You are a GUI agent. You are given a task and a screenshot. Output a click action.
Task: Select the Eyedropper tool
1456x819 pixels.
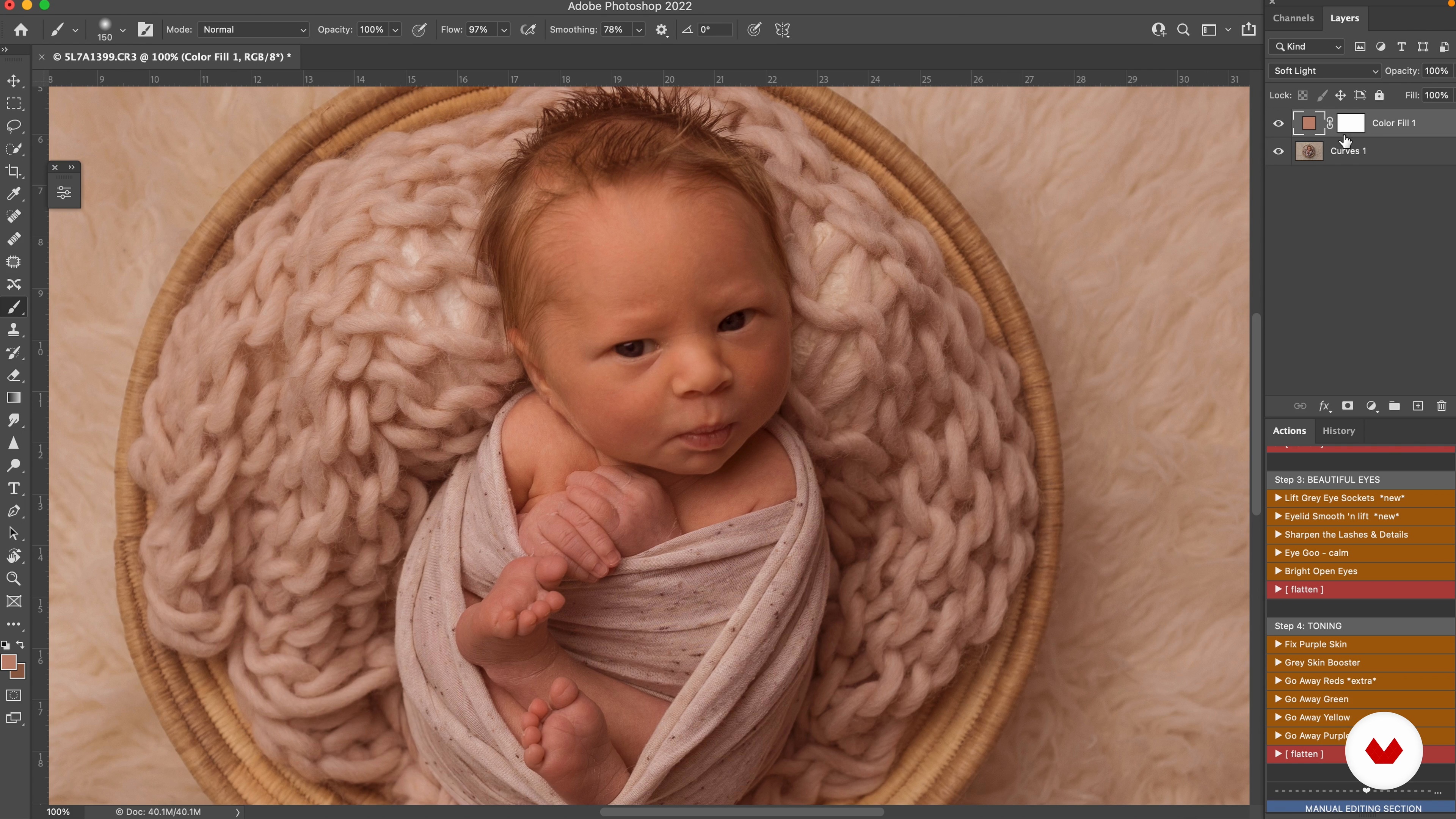(14, 194)
